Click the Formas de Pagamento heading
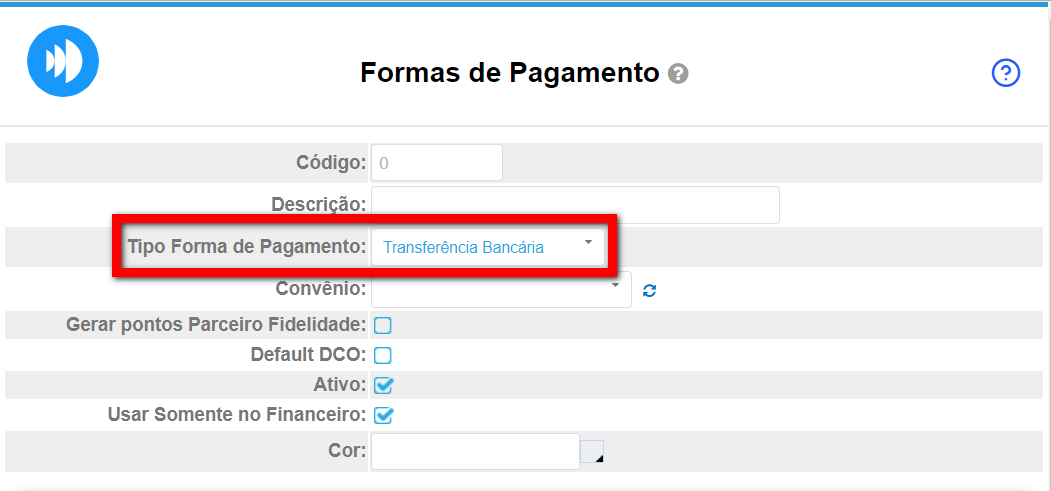Image resolution: width=1051 pixels, height=491 pixels. click(x=510, y=74)
